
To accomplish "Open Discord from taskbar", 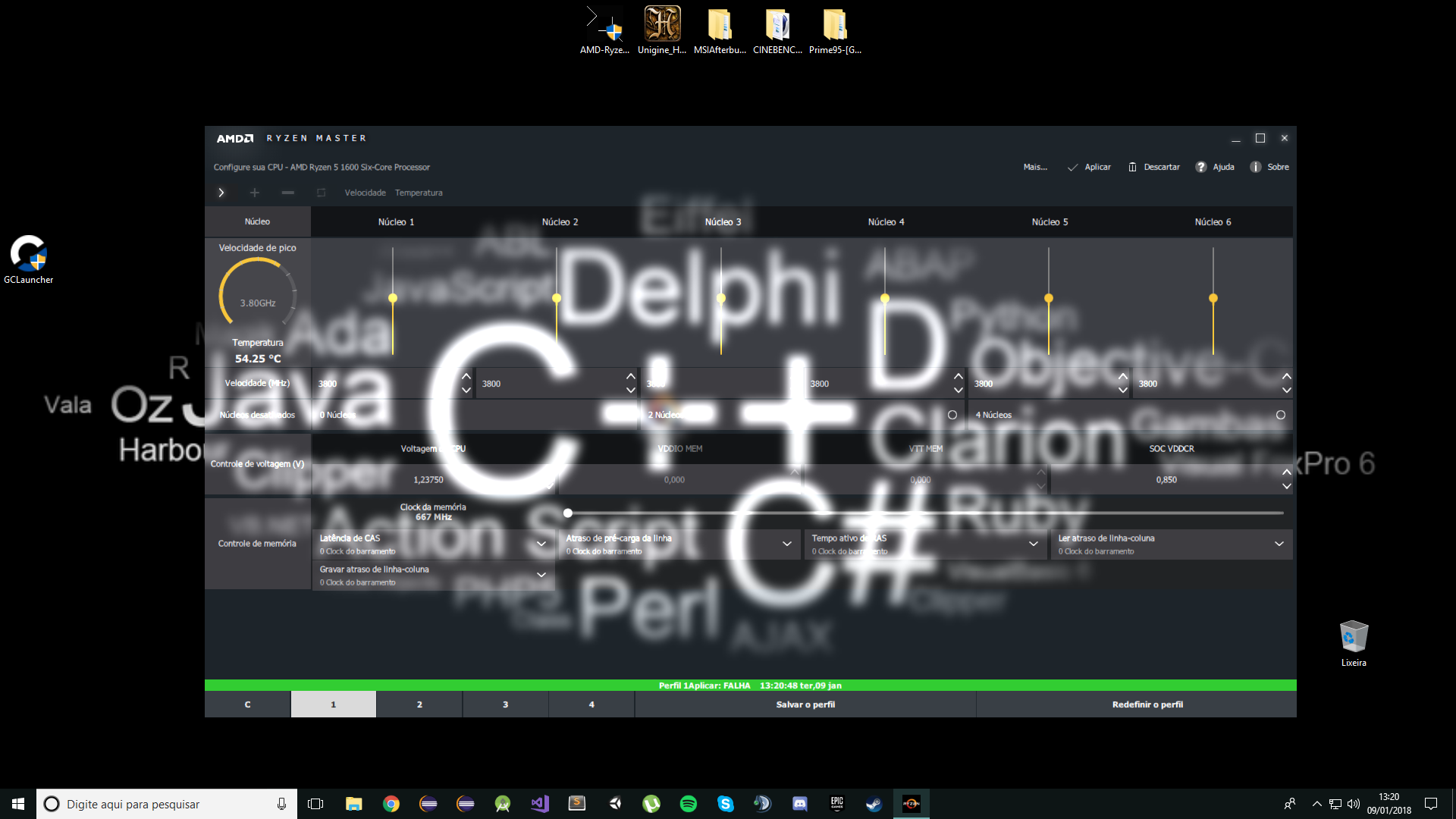I will point(800,804).
